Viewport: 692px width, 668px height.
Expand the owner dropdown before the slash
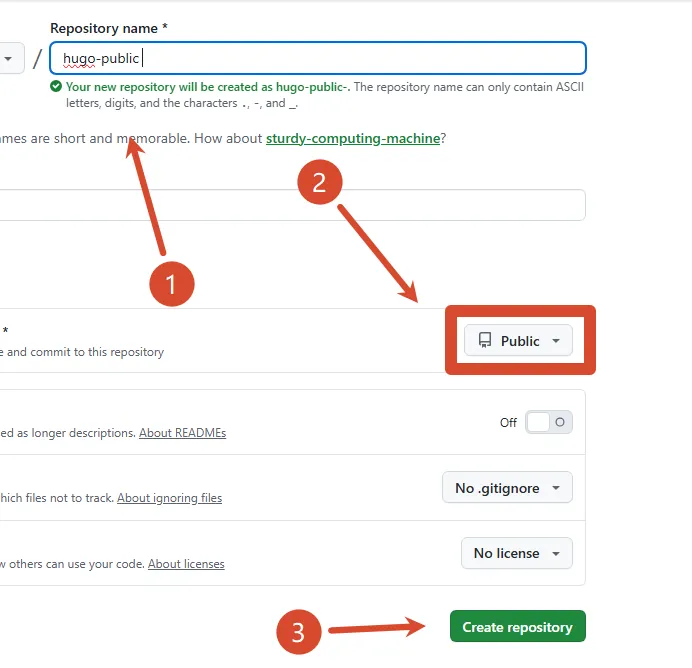(x=11, y=58)
